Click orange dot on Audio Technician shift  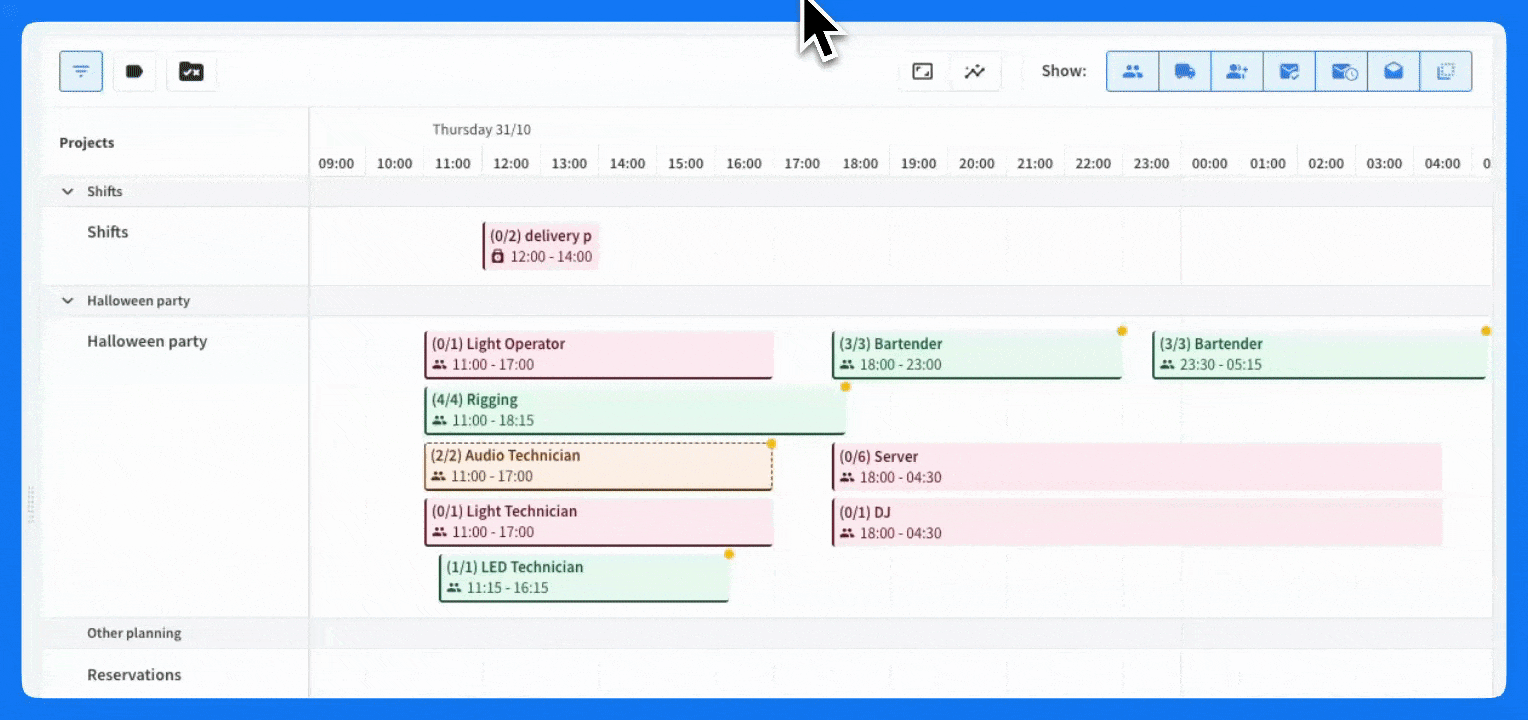click(x=771, y=442)
